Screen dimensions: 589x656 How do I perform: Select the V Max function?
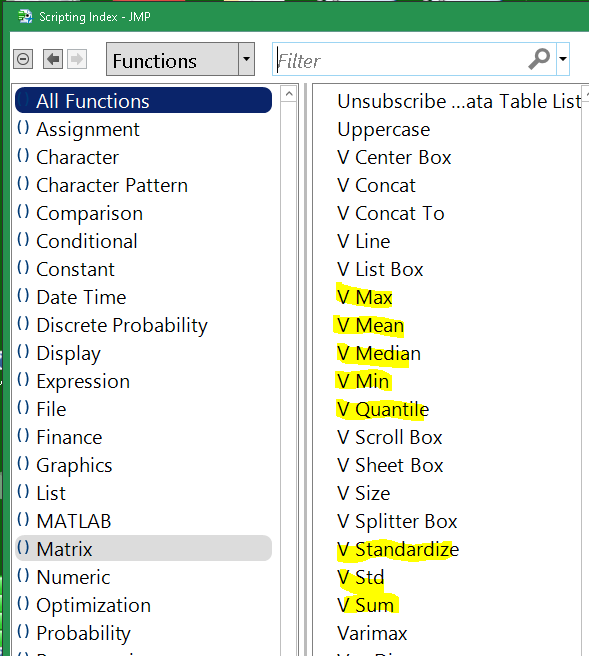[x=365, y=297]
